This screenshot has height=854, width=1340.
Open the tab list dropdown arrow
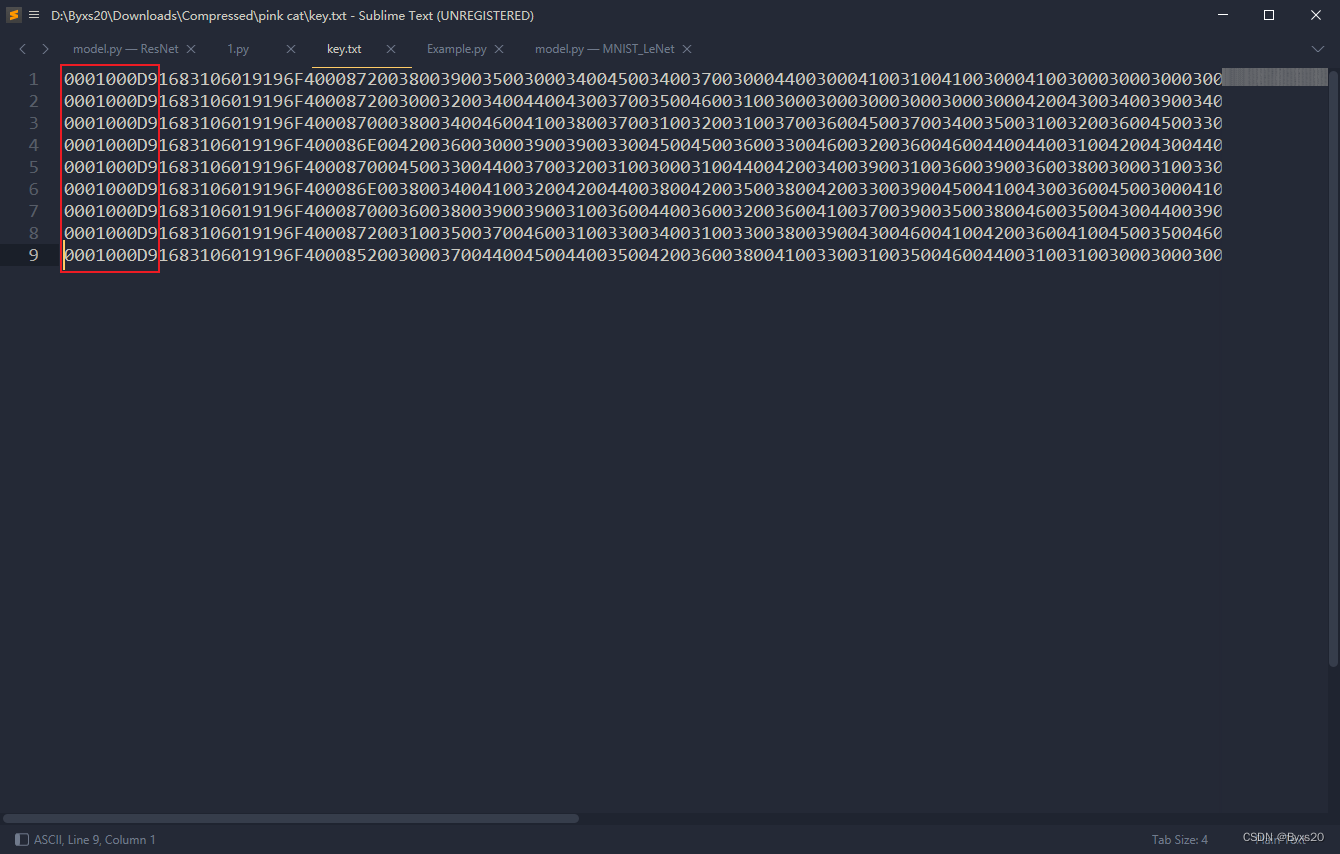click(x=1318, y=49)
